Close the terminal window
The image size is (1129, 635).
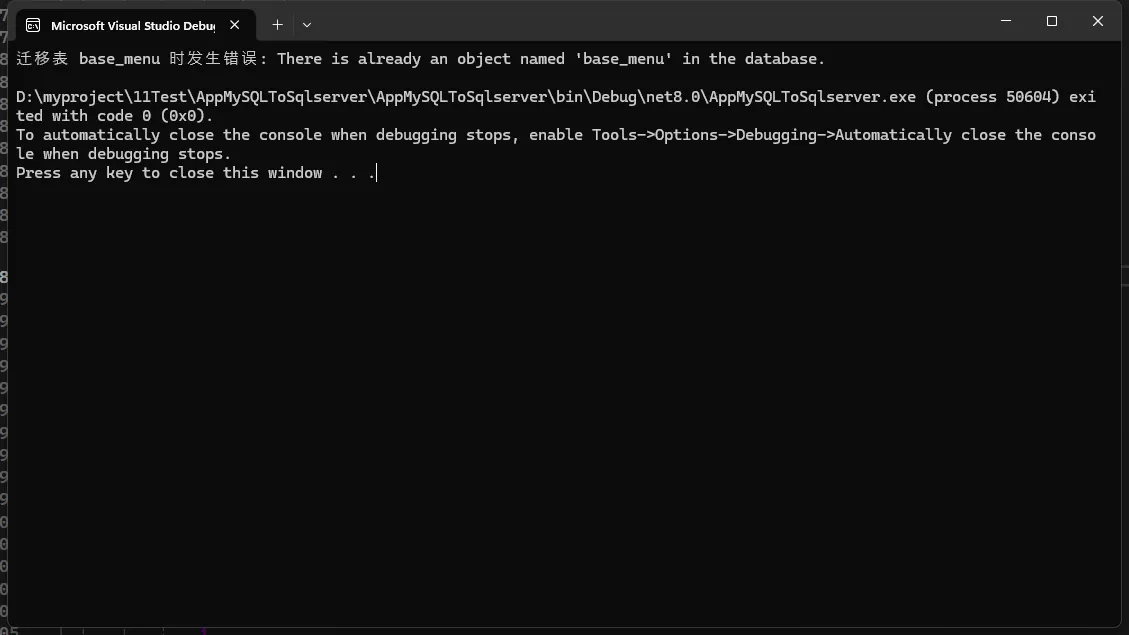click(x=1097, y=21)
